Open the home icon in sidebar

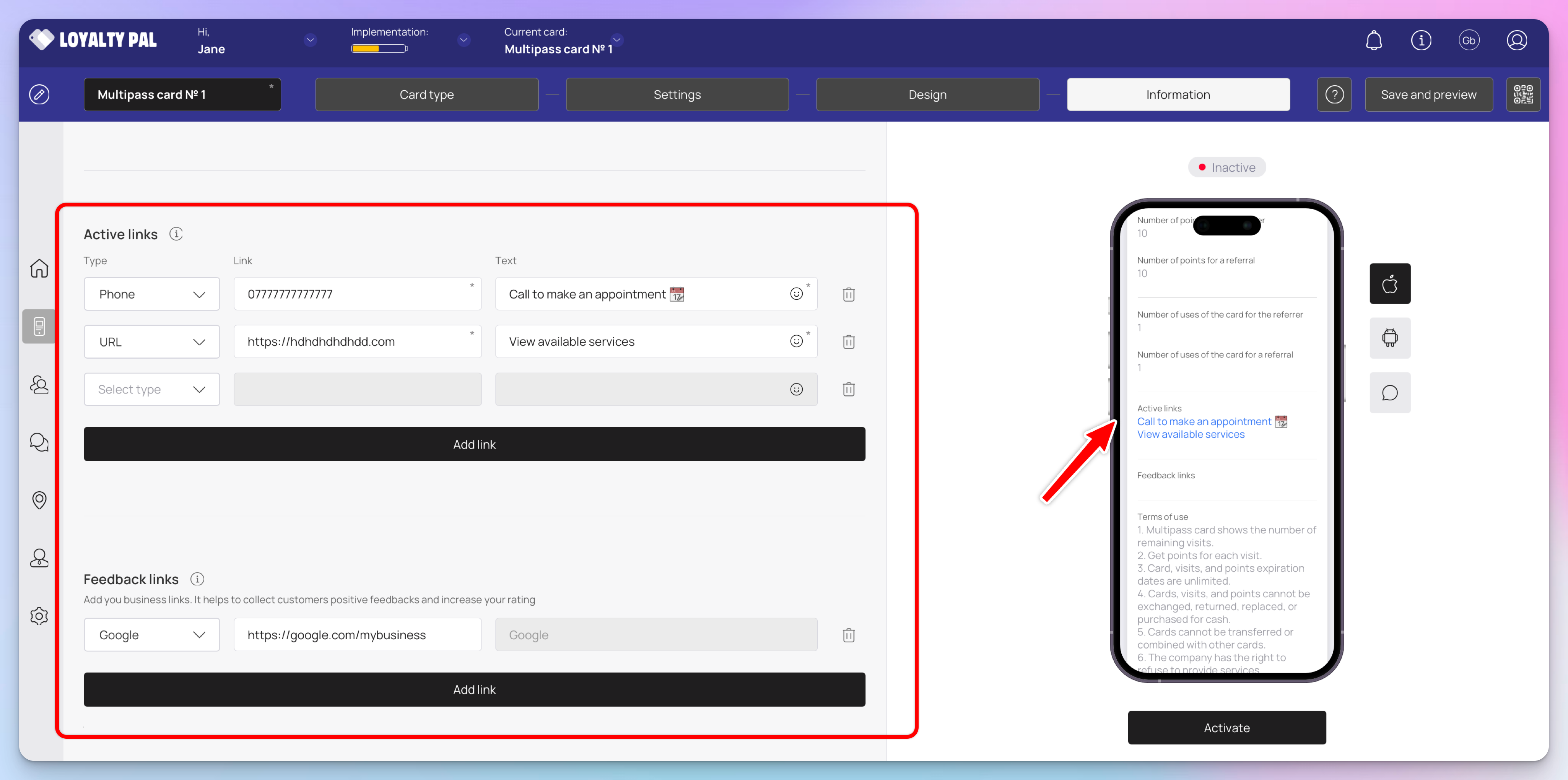[x=39, y=268]
